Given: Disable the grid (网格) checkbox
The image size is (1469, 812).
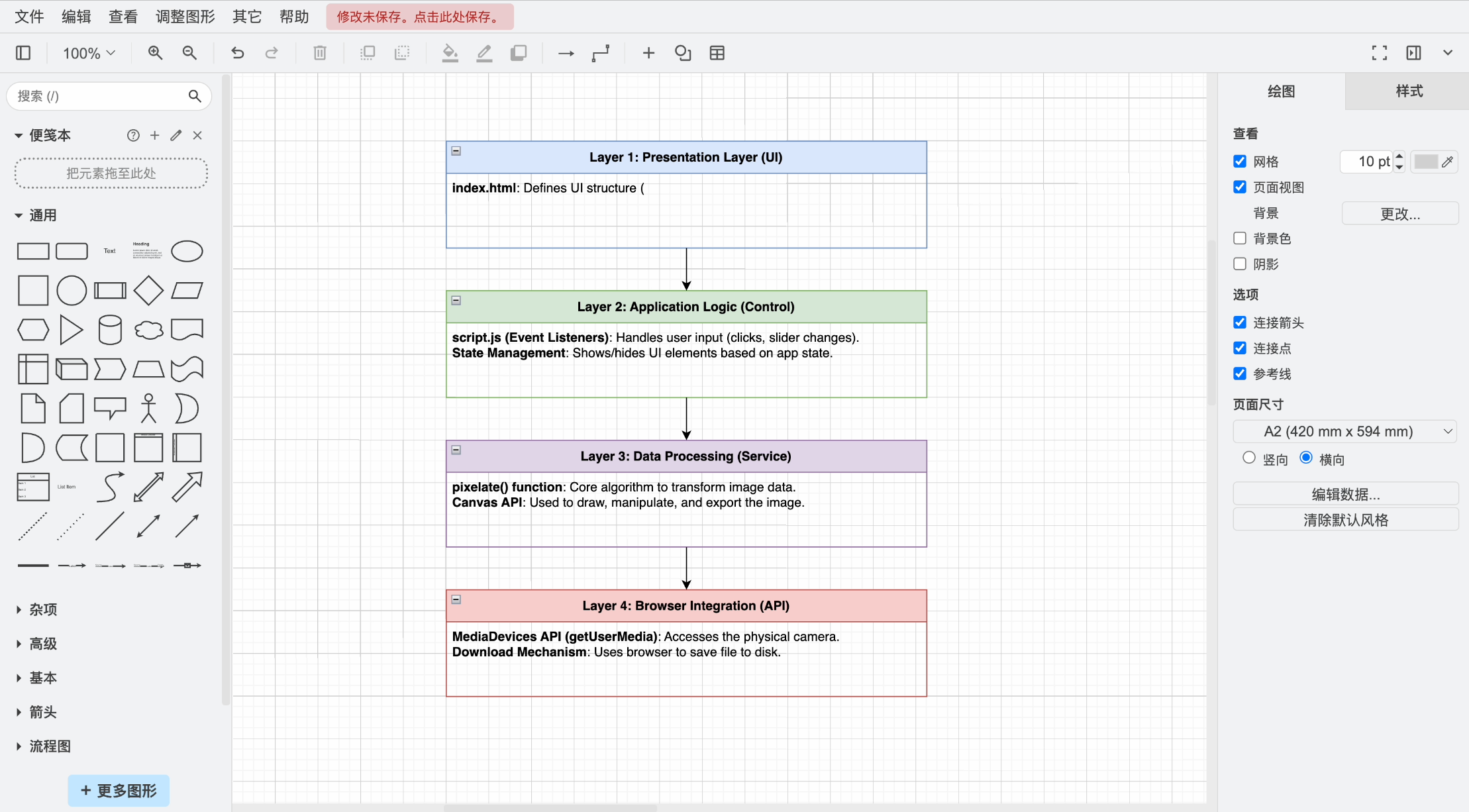Looking at the screenshot, I should pyautogui.click(x=1240, y=162).
